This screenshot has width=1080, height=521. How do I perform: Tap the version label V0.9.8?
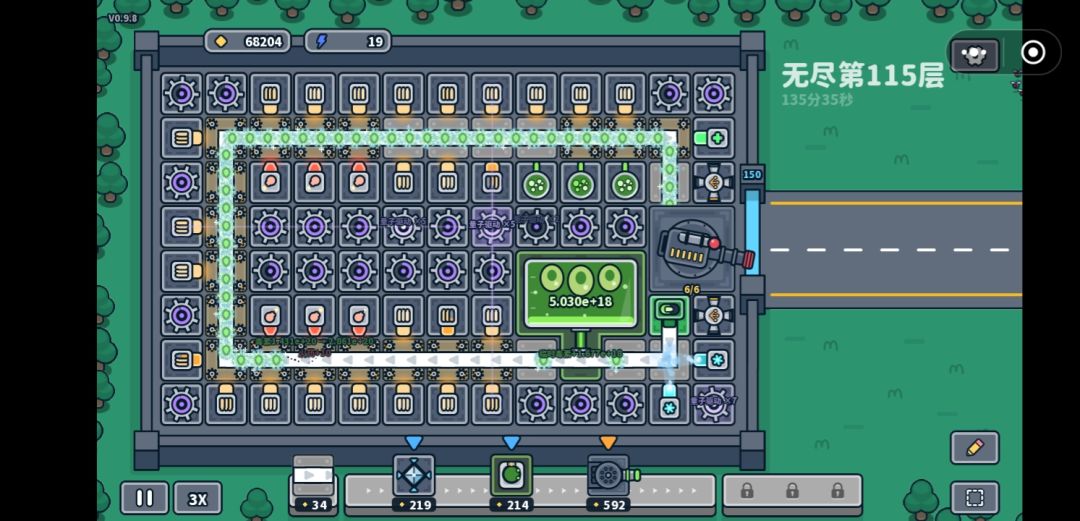click(x=123, y=19)
